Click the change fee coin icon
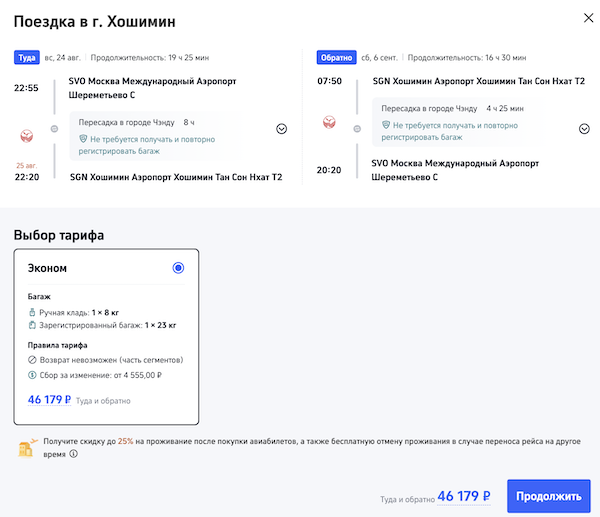 32,374
